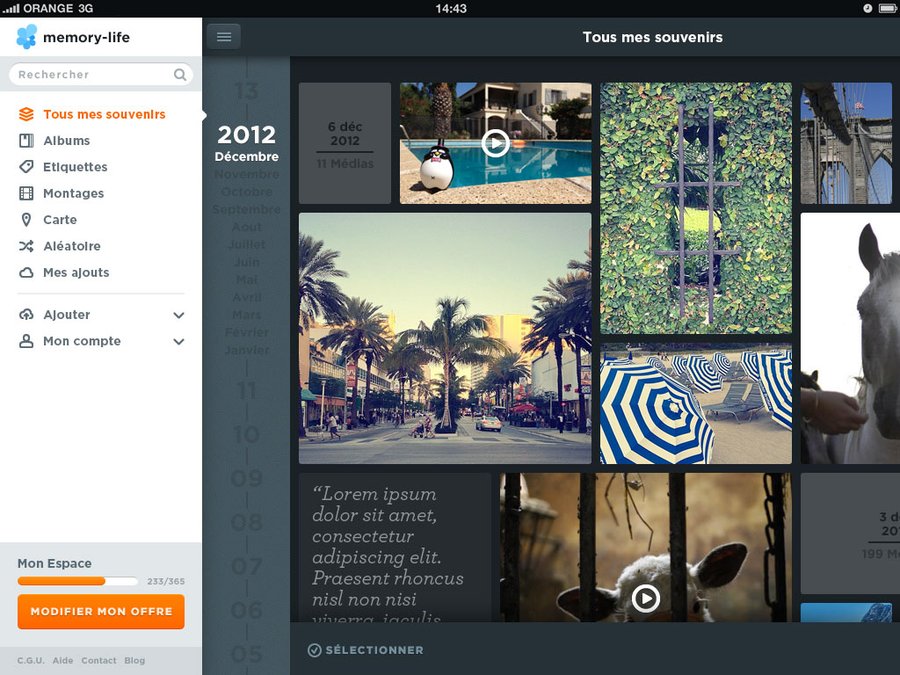Click the search magnifier icon
900x675 pixels.
[180, 74]
